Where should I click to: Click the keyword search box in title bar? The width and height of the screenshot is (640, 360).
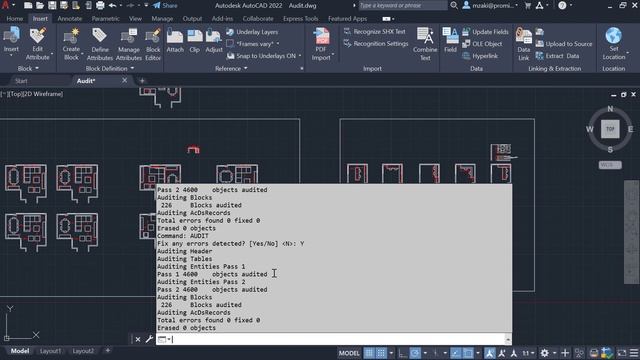coord(402,5)
